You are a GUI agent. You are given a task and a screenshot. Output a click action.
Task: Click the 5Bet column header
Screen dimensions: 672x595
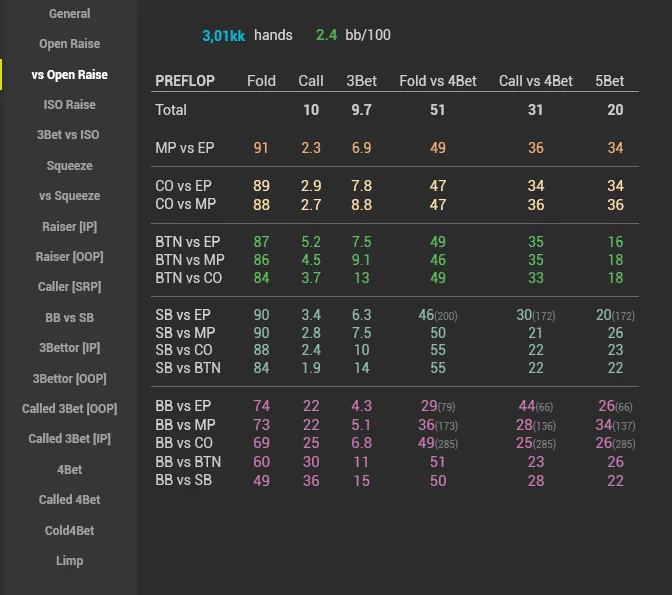pos(609,81)
